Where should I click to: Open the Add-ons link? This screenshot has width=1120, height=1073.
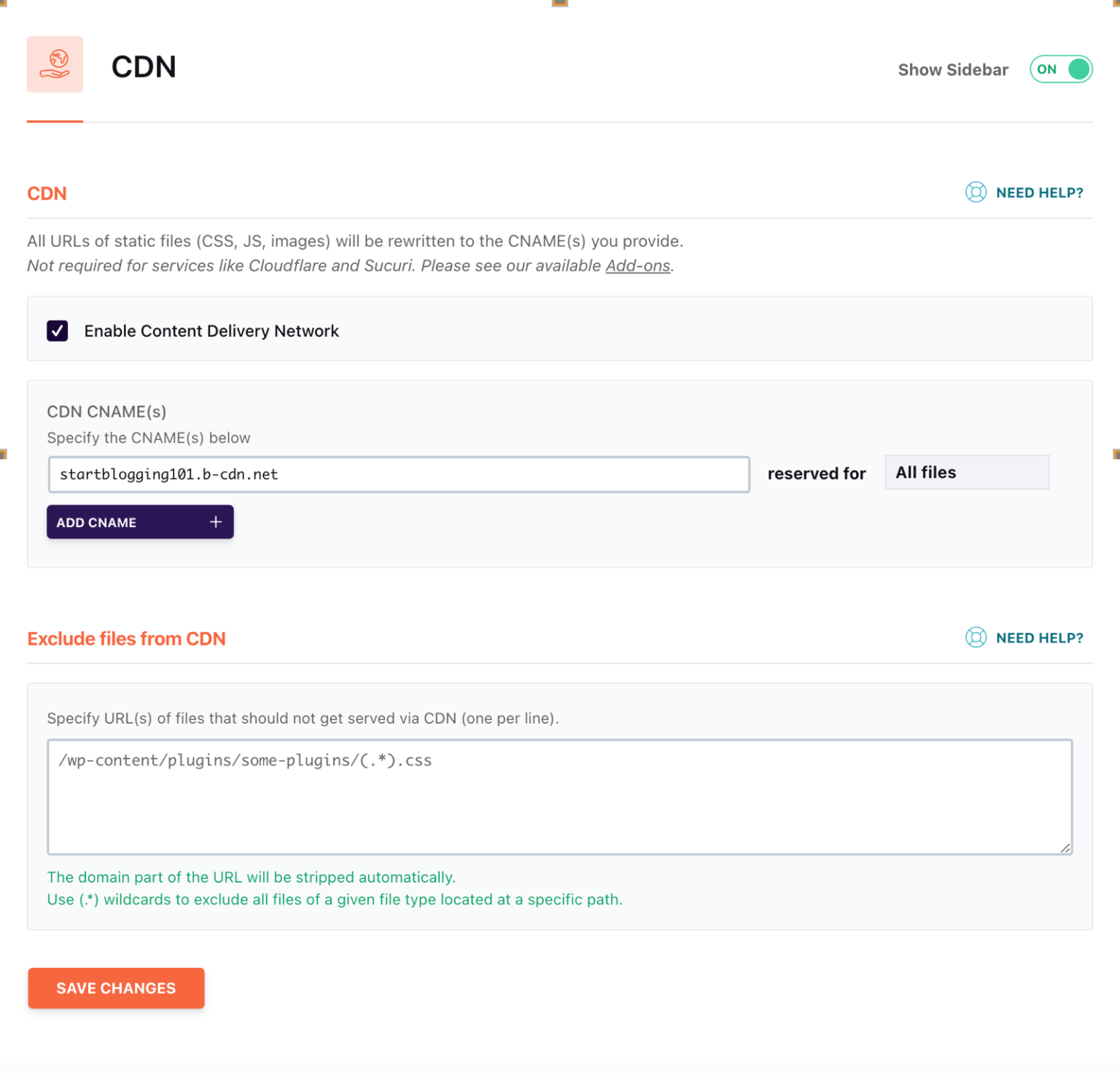637,265
